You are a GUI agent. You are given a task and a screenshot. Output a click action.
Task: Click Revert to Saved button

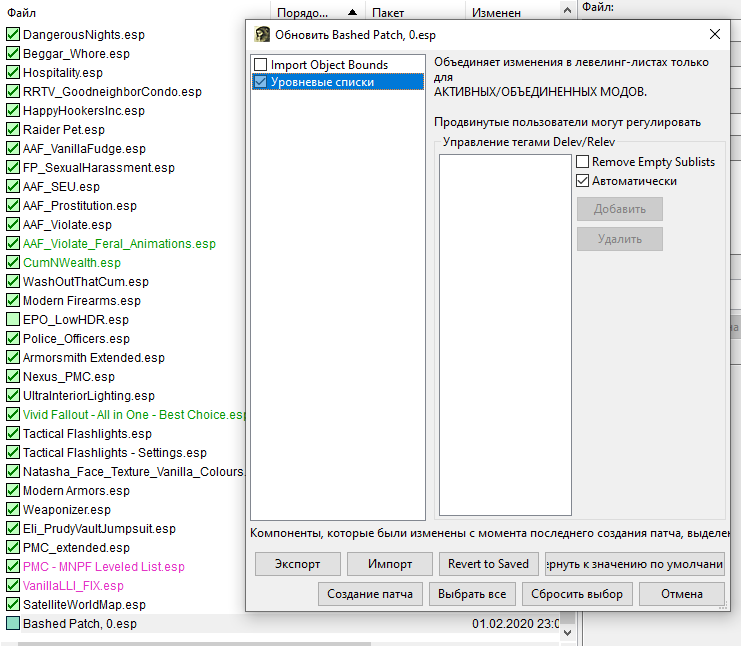pos(488,564)
